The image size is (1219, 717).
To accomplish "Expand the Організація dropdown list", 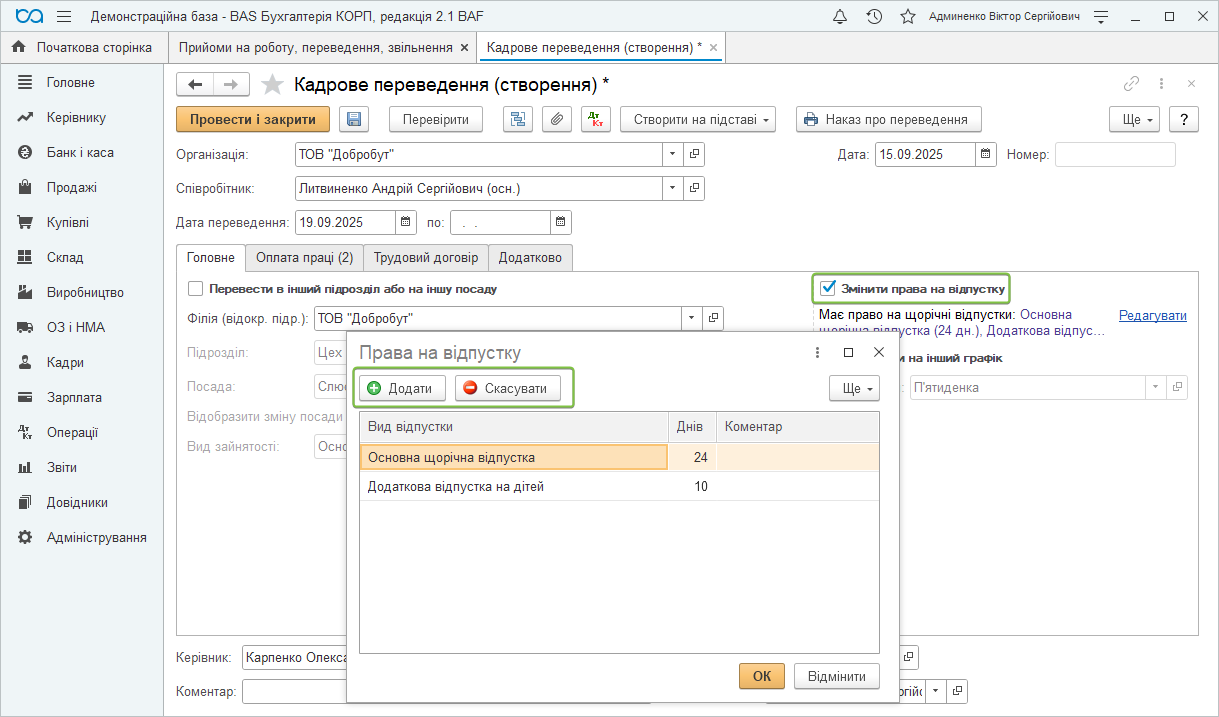I will 672,155.
